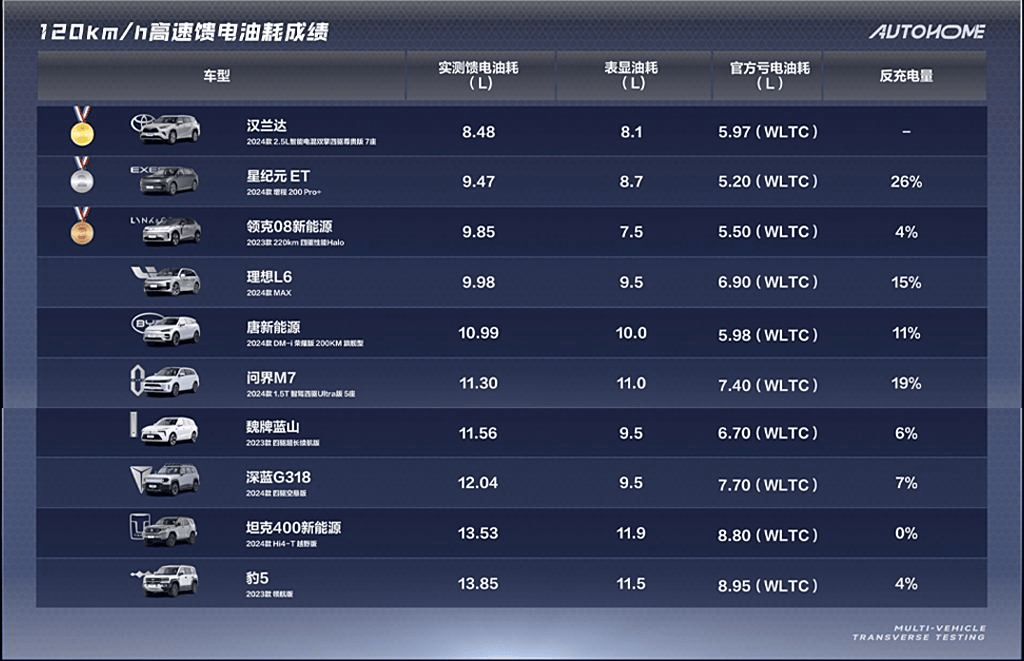
Task: Click the official value 8.95 (WLTC)
Action: (768, 586)
